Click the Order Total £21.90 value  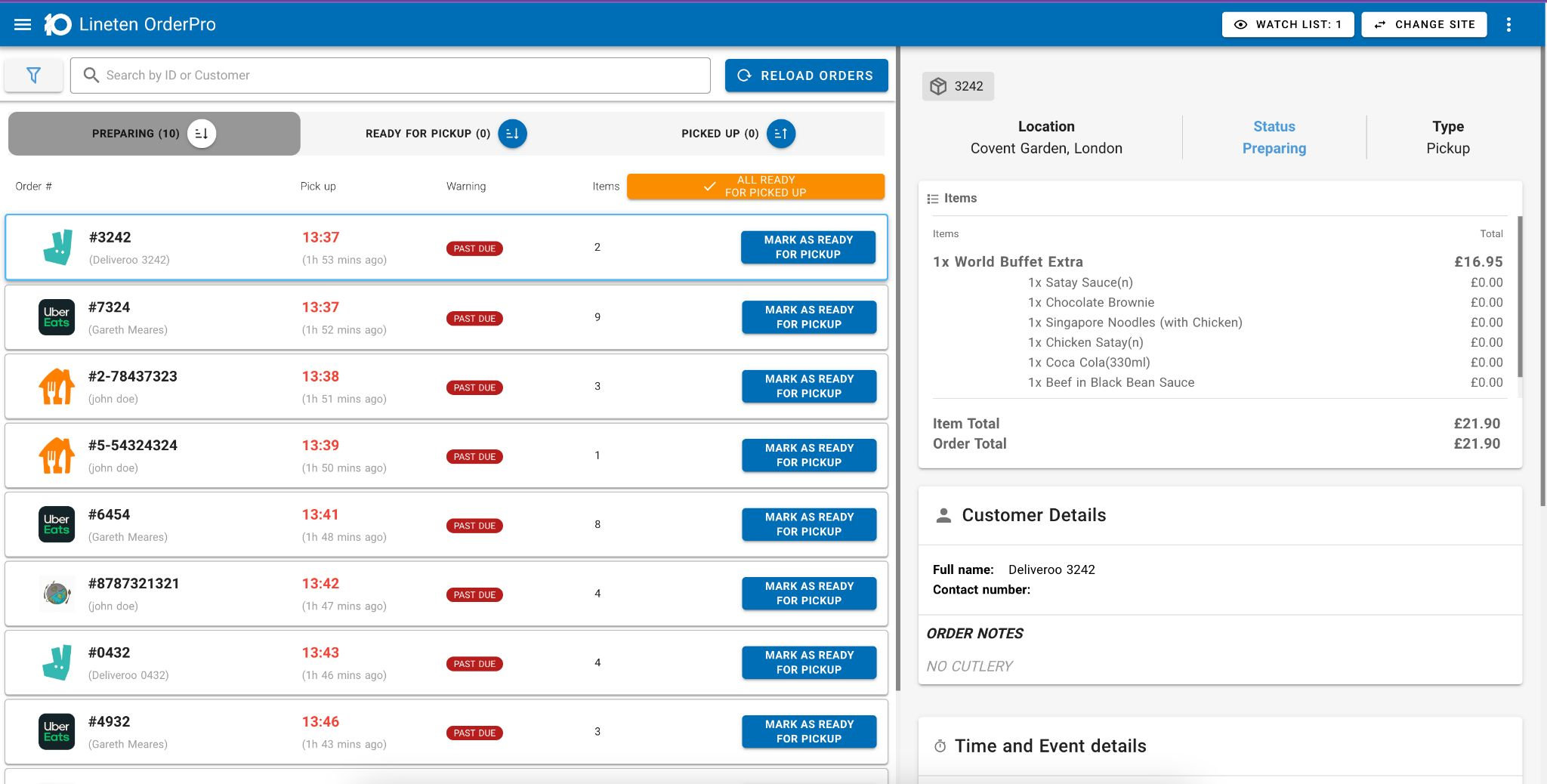pyautogui.click(x=1477, y=444)
